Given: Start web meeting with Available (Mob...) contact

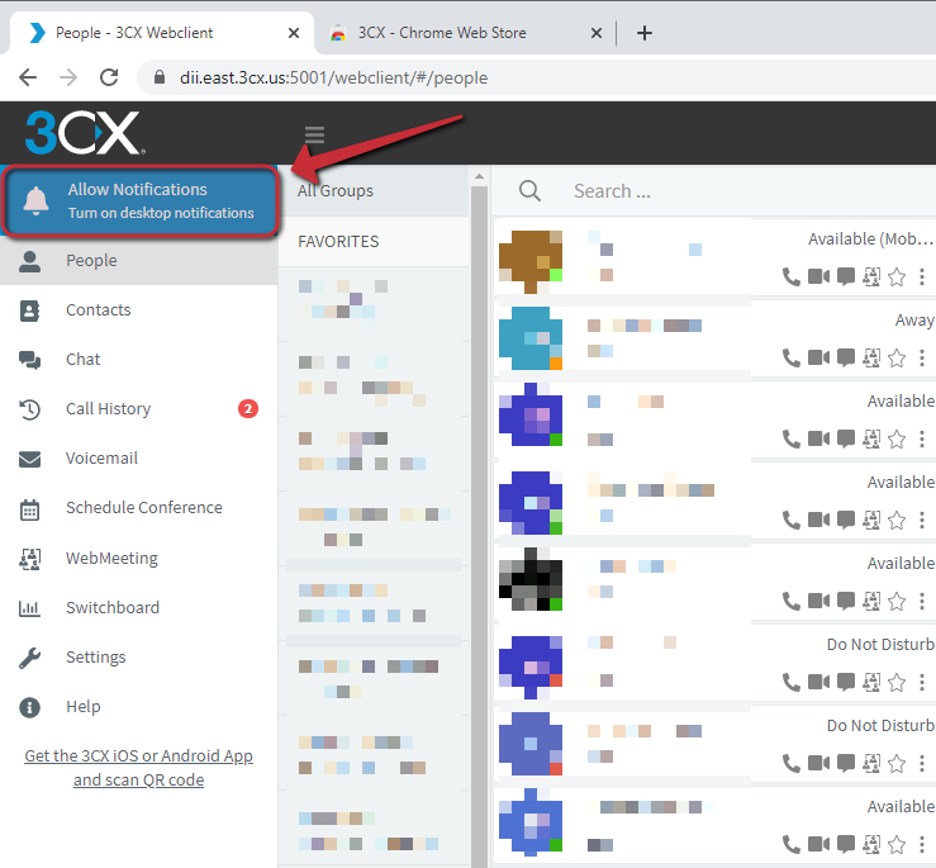Looking at the screenshot, I should 872,277.
